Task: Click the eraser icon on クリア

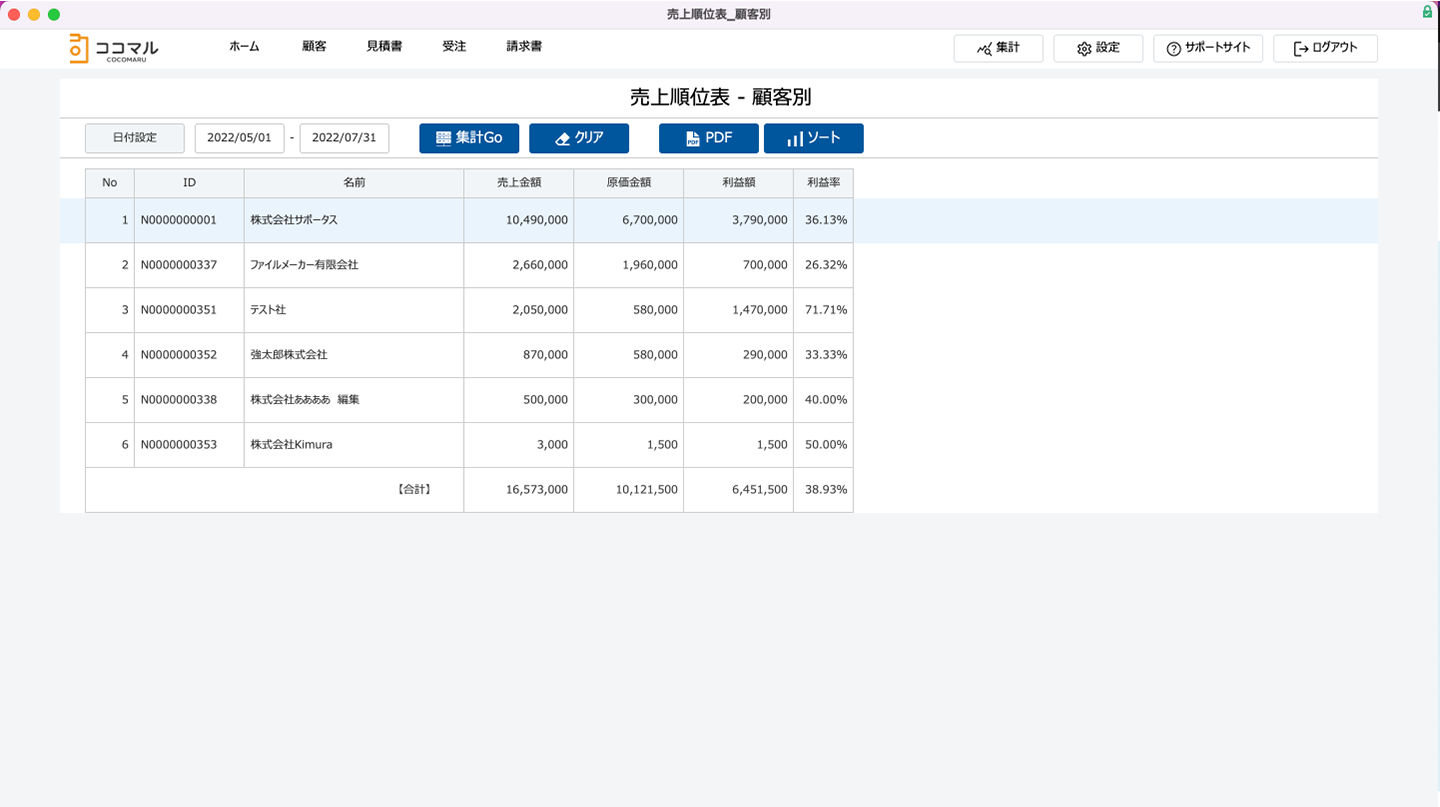Action: pyautogui.click(x=562, y=138)
